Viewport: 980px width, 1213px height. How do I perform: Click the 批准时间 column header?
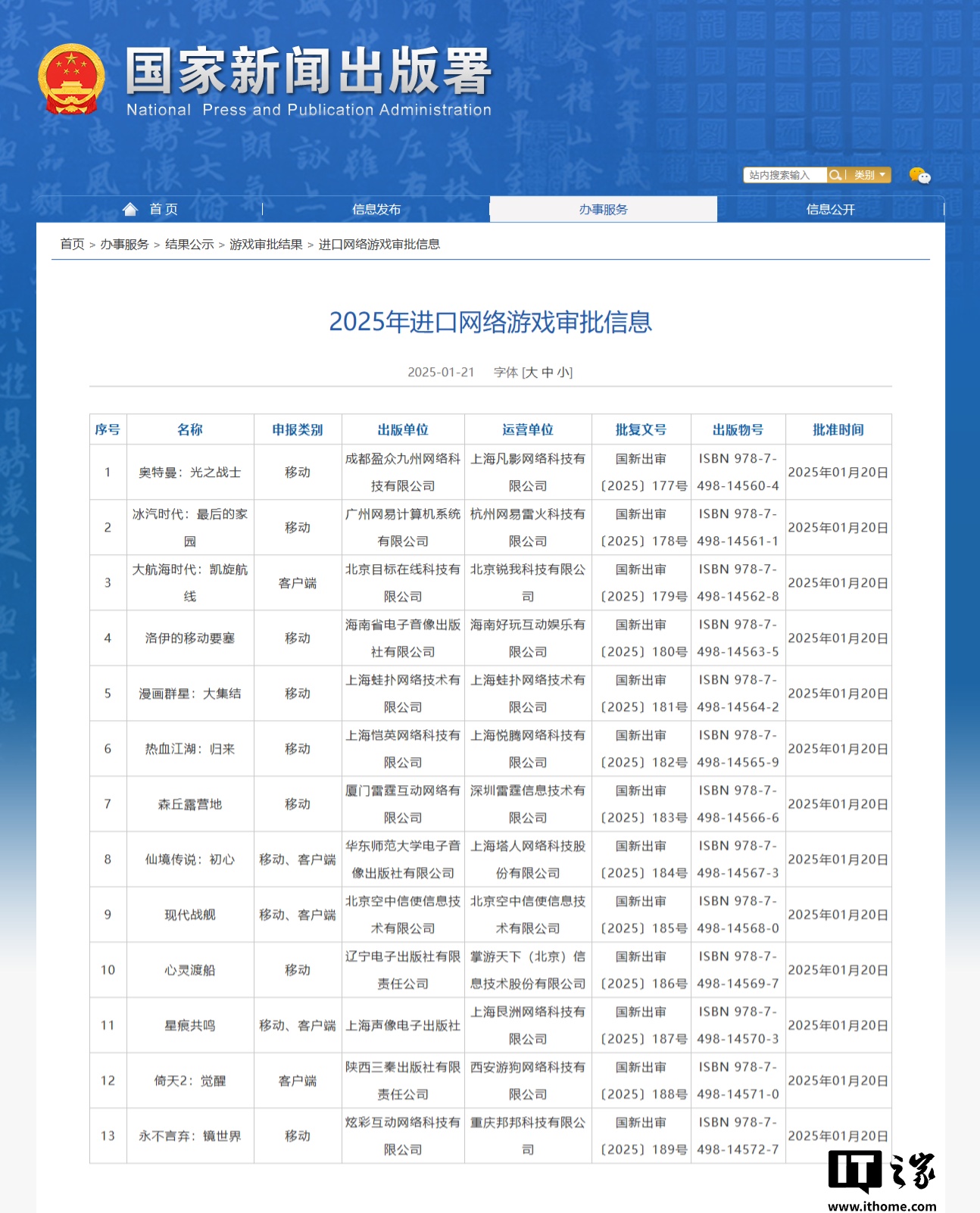click(x=838, y=429)
